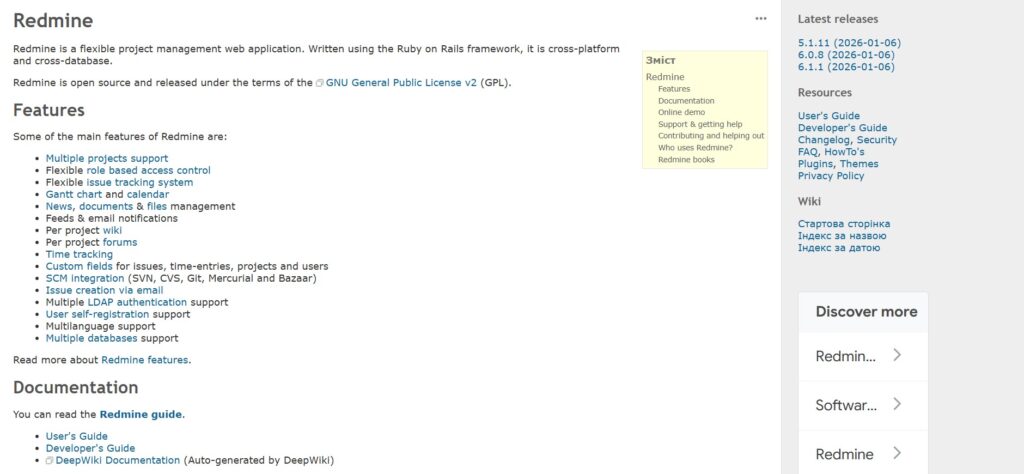The width and height of the screenshot is (1024, 474).
Task: Open the documents link
Action: pos(106,206)
